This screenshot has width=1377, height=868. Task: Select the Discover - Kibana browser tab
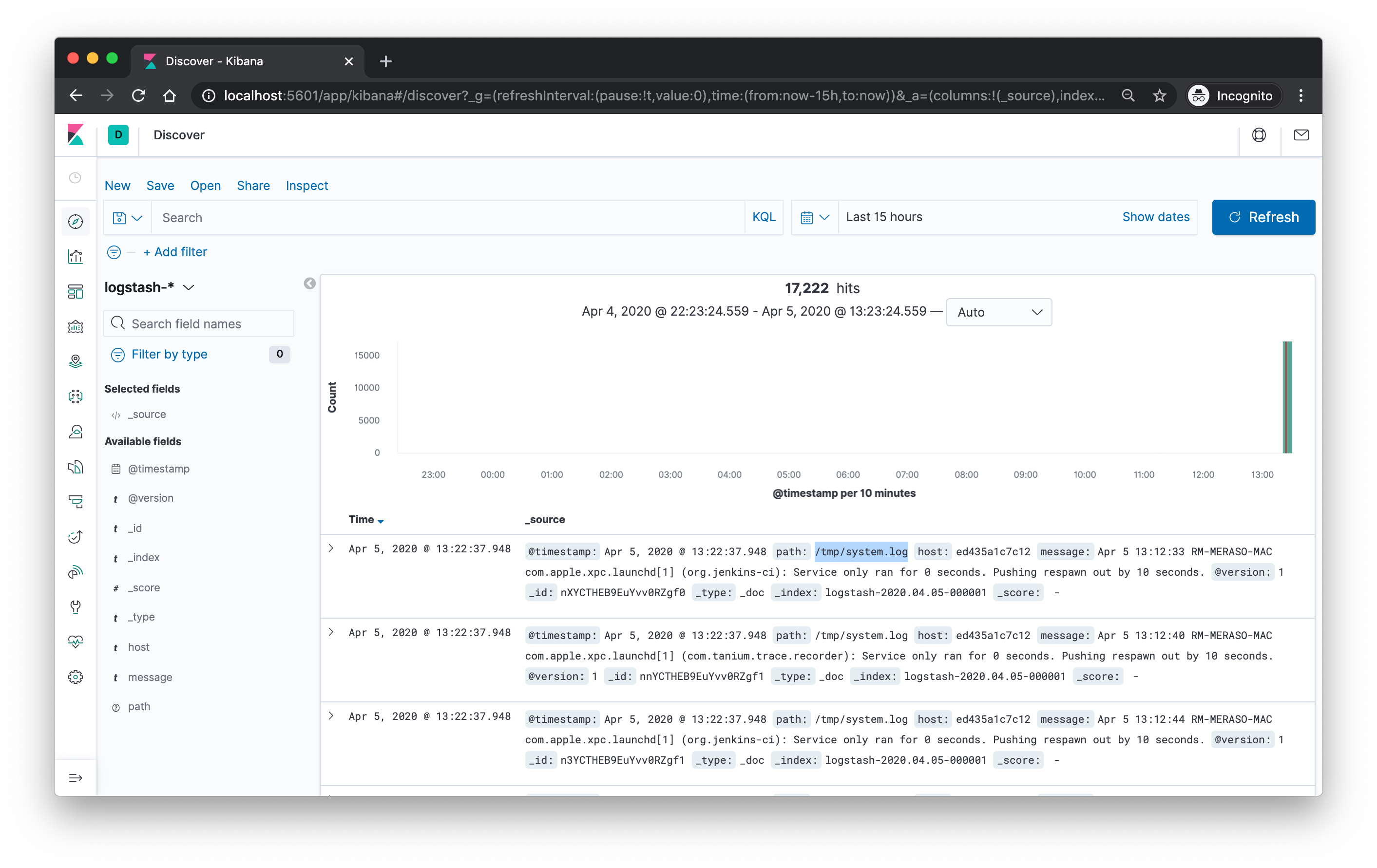coord(247,61)
